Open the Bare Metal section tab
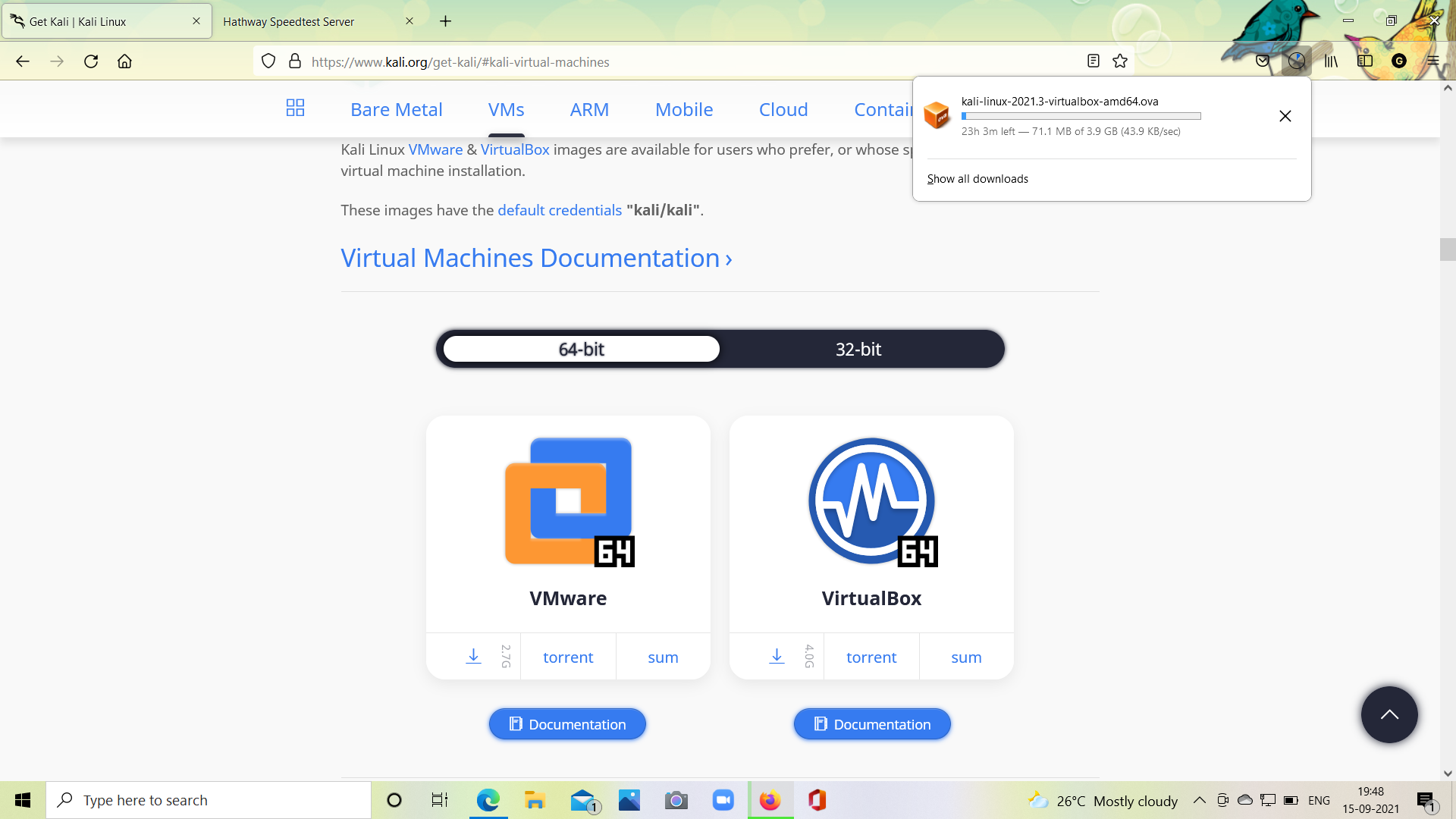This screenshot has height=819, width=1456. (x=396, y=110)
